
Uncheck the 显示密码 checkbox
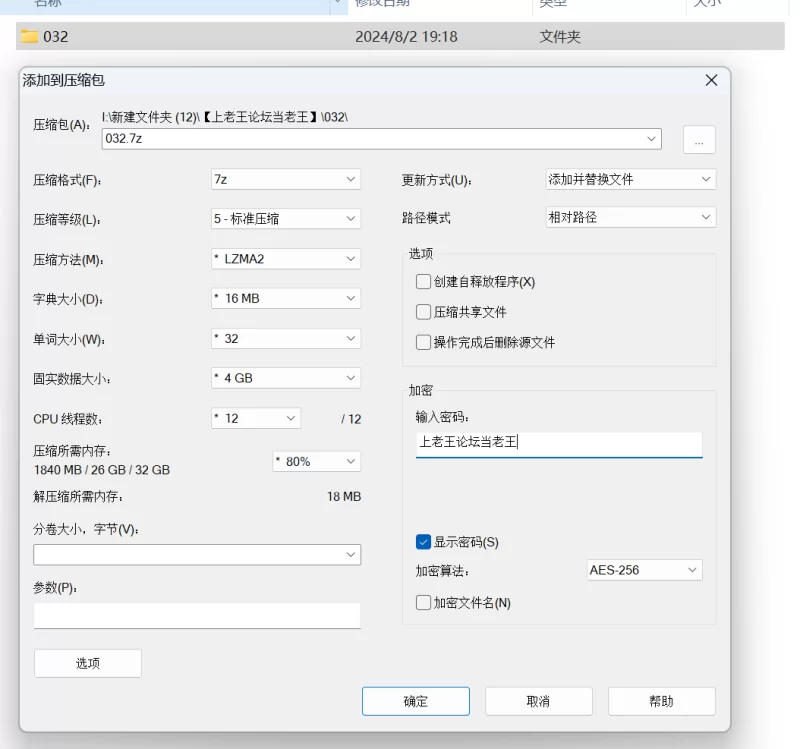[x=424, y=542]
